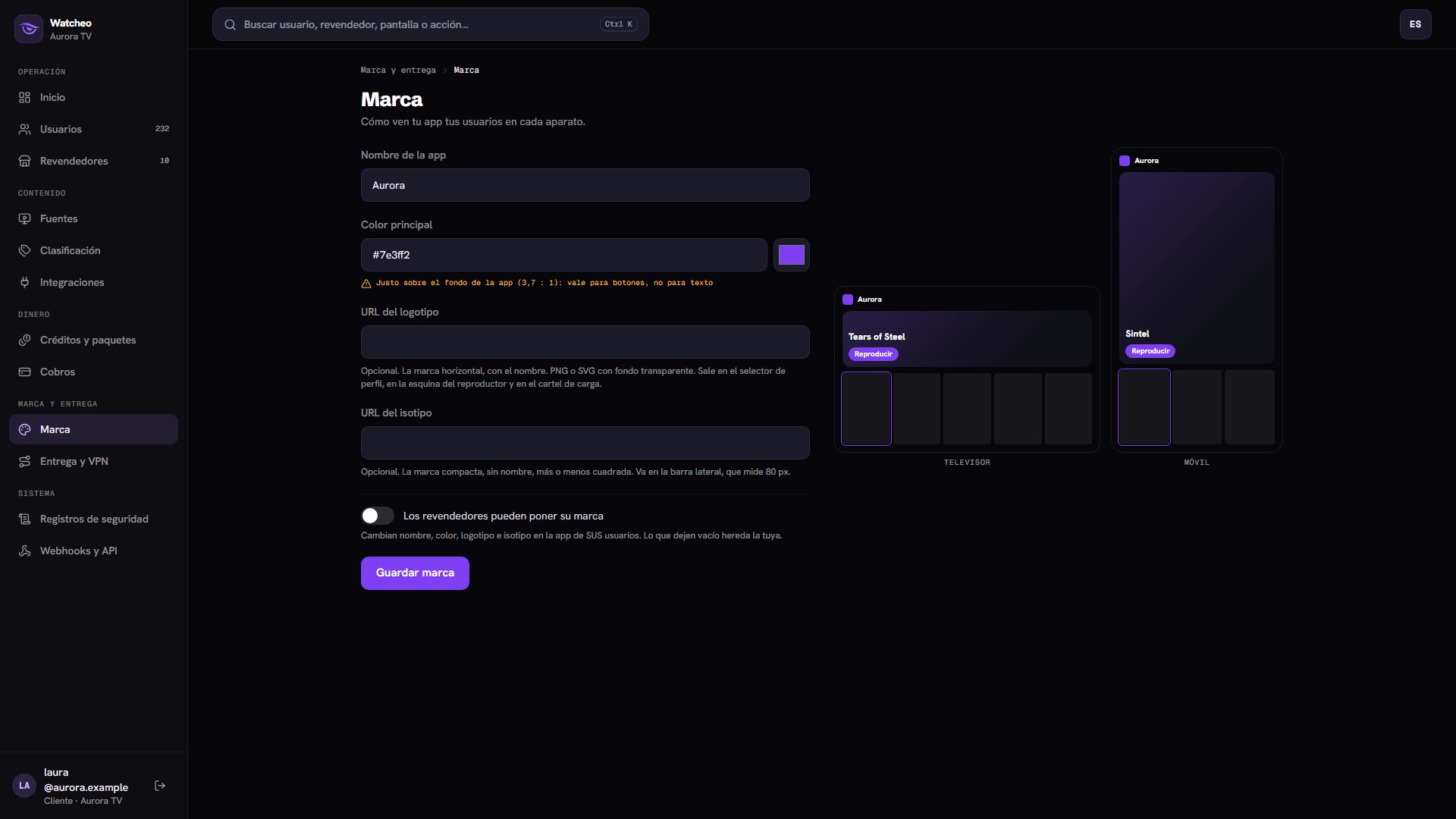
Task: Click the Revendedores count badge 10
Action: (165, 161)
